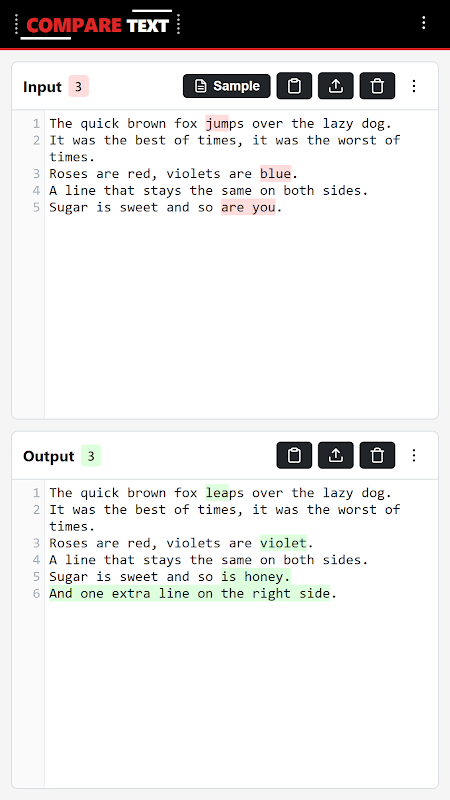The width and height of the screenshot is (450, 800).
Task: Click line number 5 in Input gutter
Action: (36, 208)
